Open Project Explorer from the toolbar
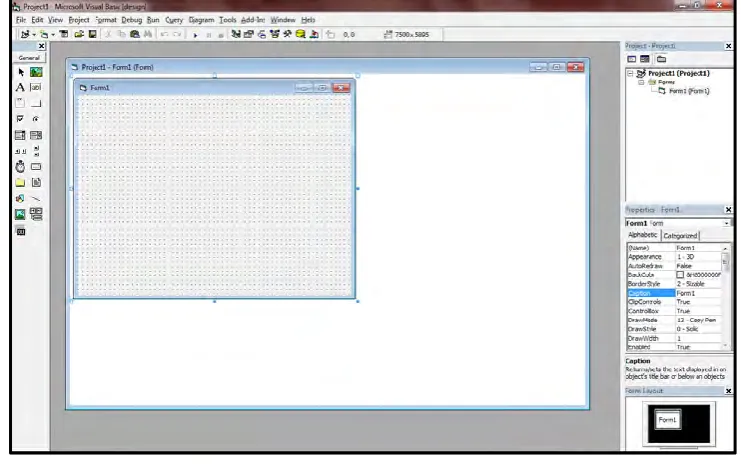741x464 pixels. click(x=235, y=34)
